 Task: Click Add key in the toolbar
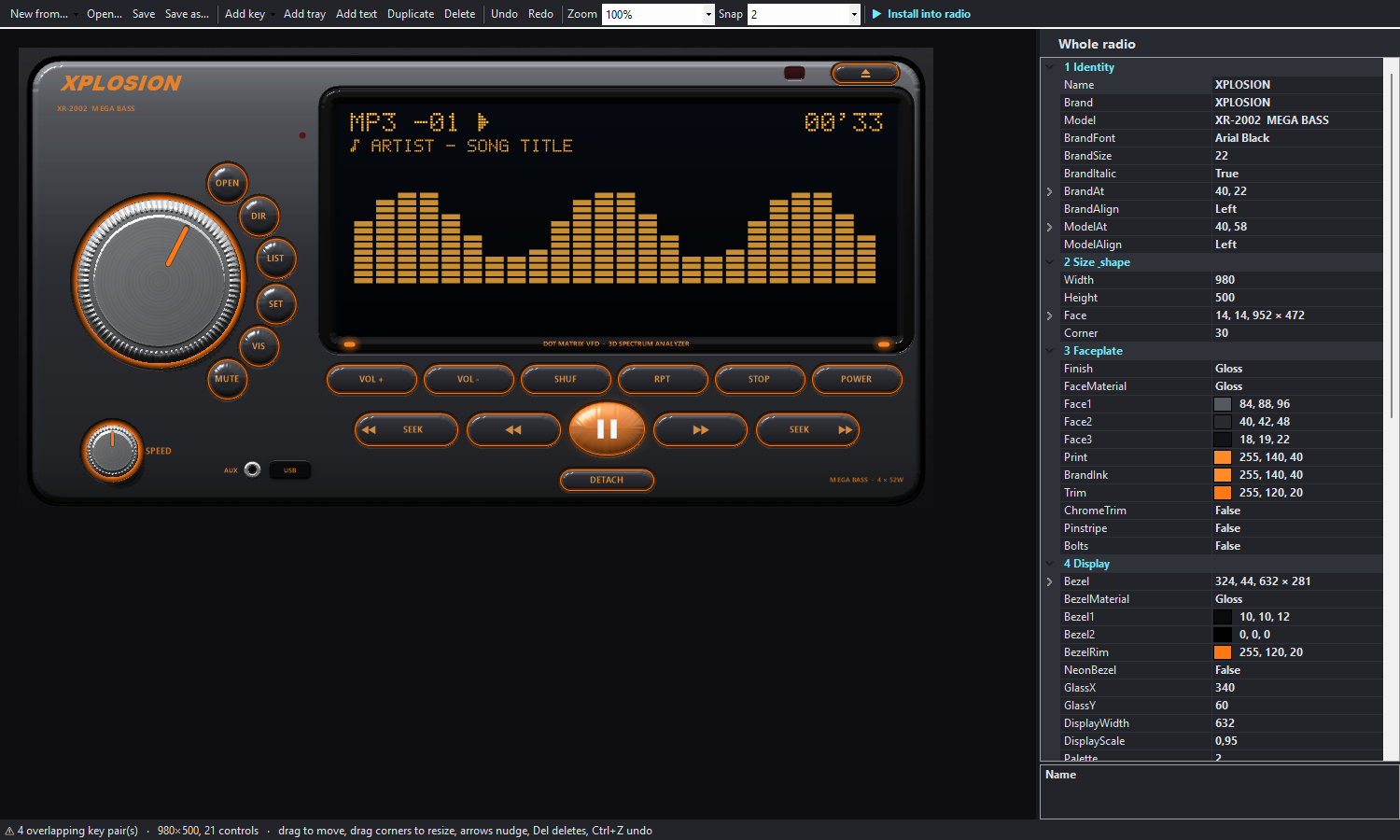[x=245, y=14]
